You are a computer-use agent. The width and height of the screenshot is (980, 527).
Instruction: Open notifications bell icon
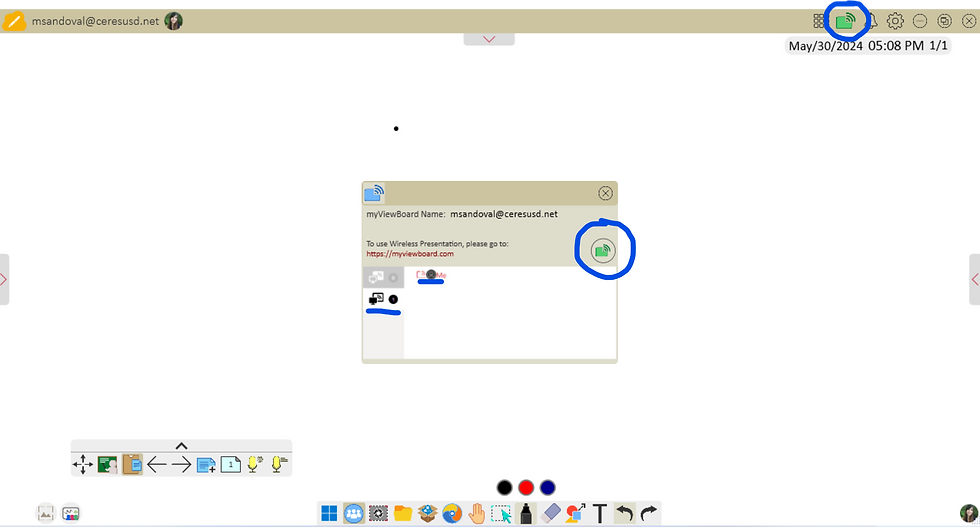872,21
